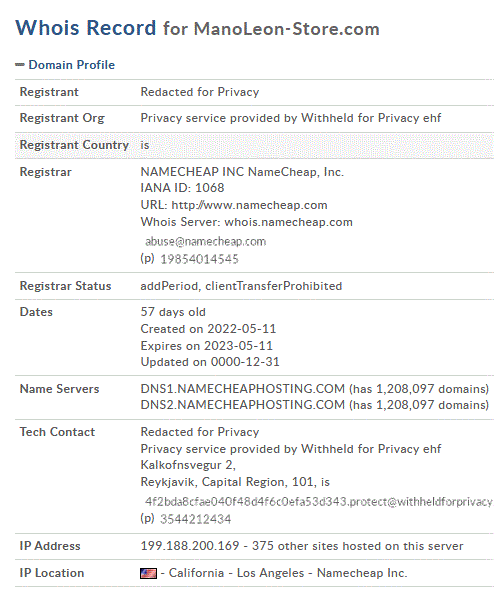Click Reykjavik, Capital Region, 101, is line
This screenshot has width=494, height=593.
point(235,482)
